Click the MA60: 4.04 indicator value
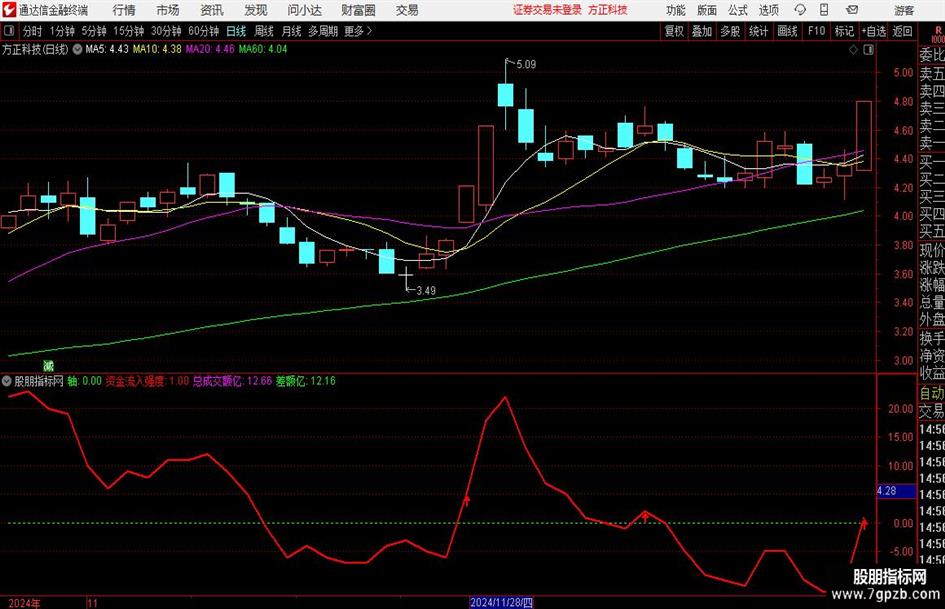This screenshot has width=945, height=609. point(263,49)
